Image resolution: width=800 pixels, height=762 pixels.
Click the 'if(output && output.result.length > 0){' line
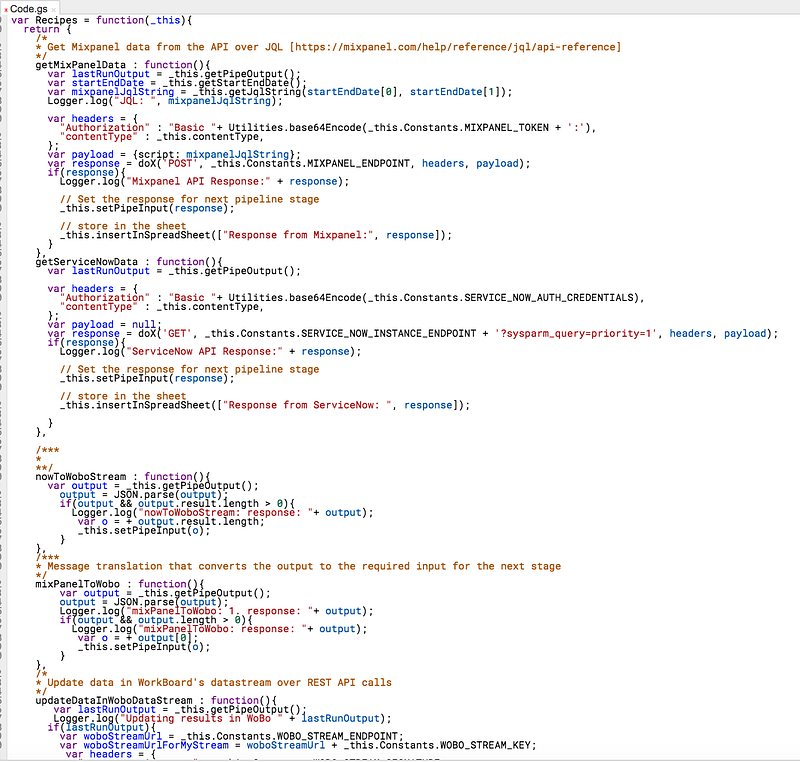point(177,503)
